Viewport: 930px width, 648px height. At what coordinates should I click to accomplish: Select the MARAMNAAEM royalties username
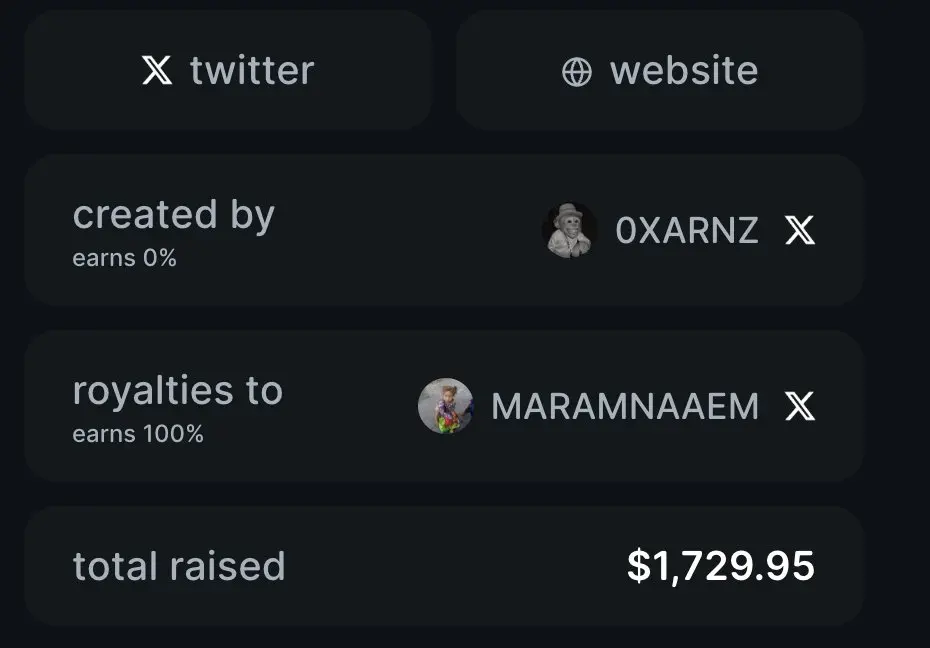pyautogui.click(x=625, y=406)
